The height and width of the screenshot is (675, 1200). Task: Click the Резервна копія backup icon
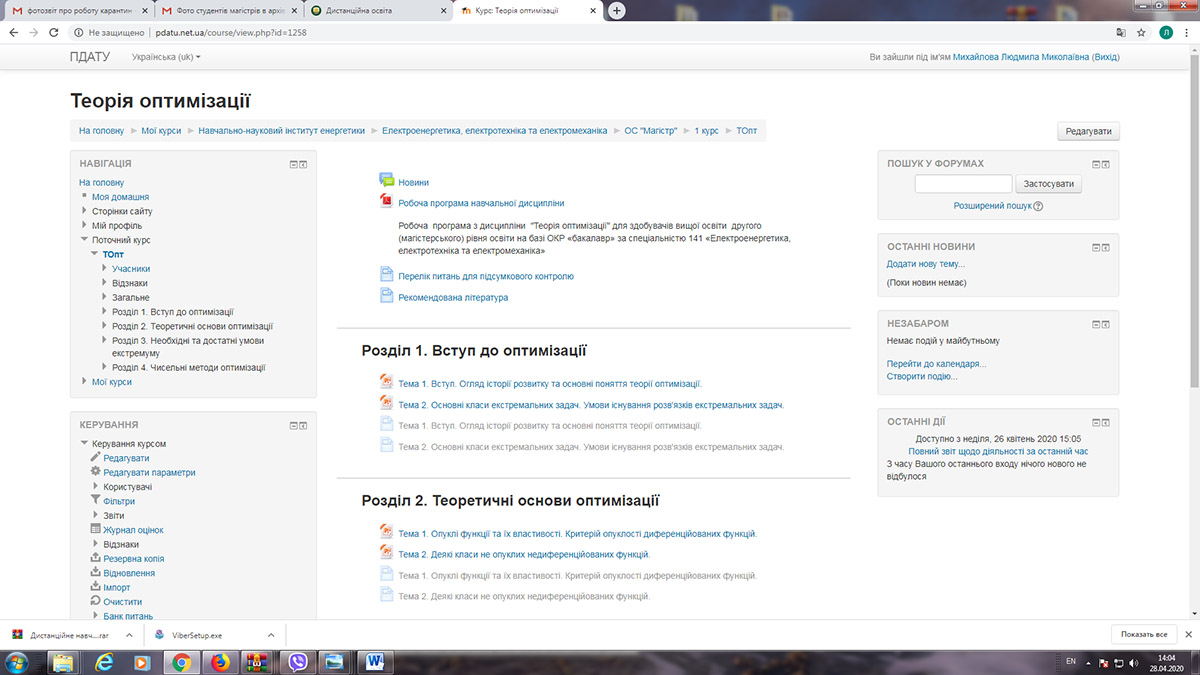(x=96, y=558)
